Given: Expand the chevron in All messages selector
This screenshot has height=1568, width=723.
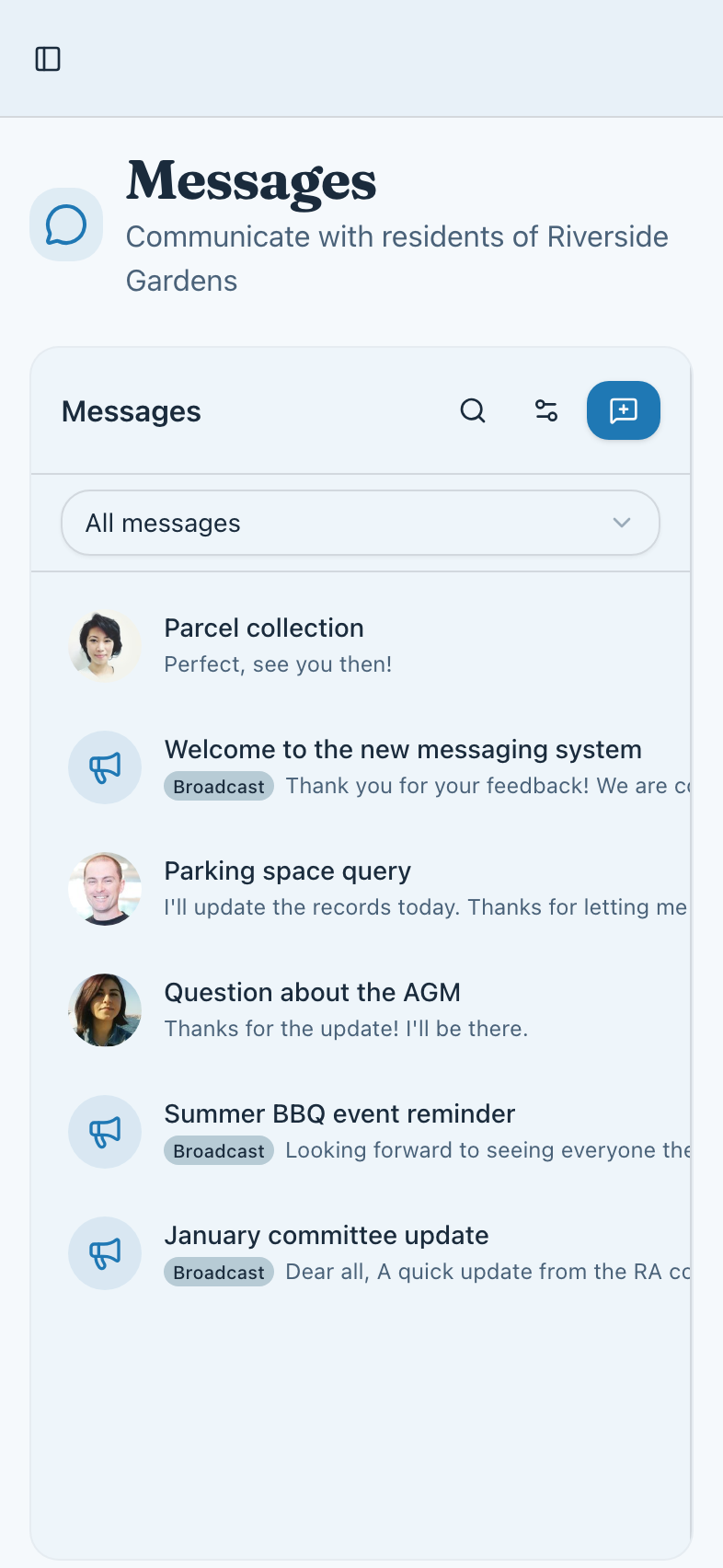Looking at the screenshot, I should (x=622, y=523).
